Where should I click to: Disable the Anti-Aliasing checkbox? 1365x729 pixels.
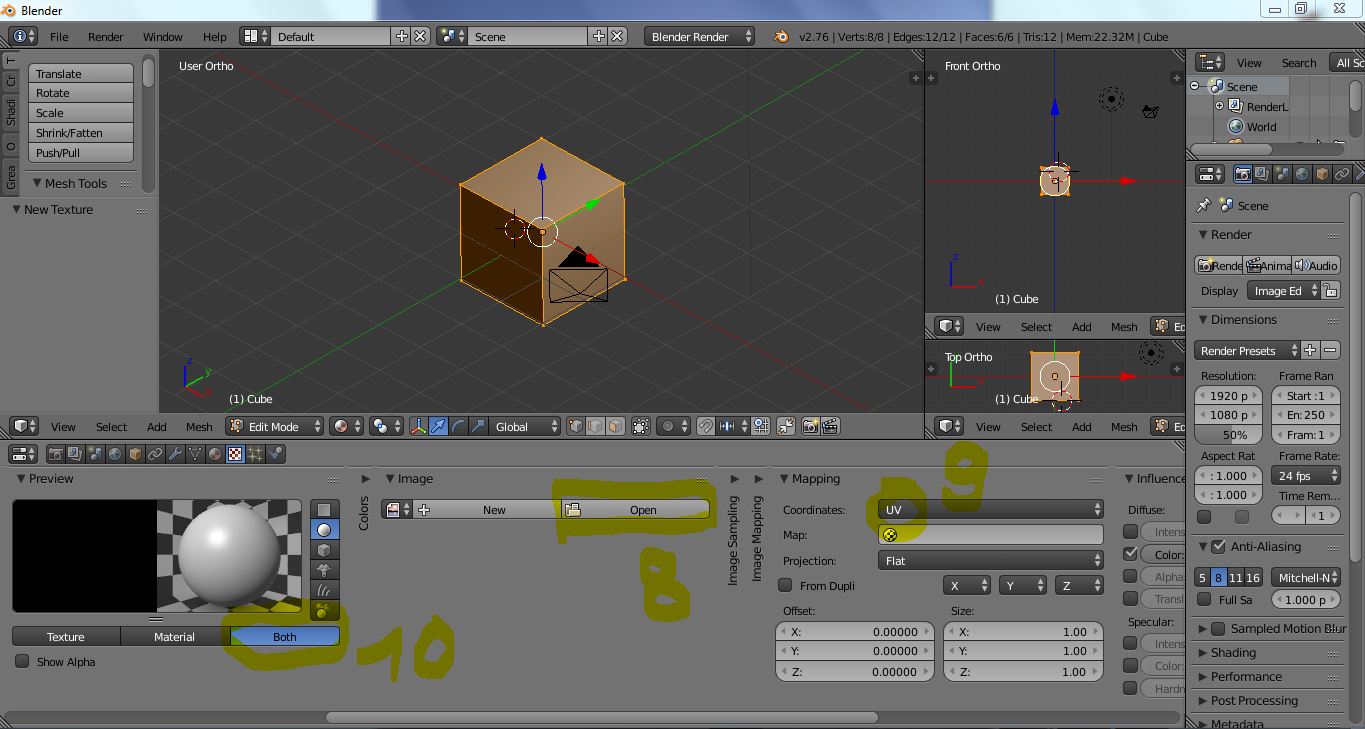[x=1218, y=547]
